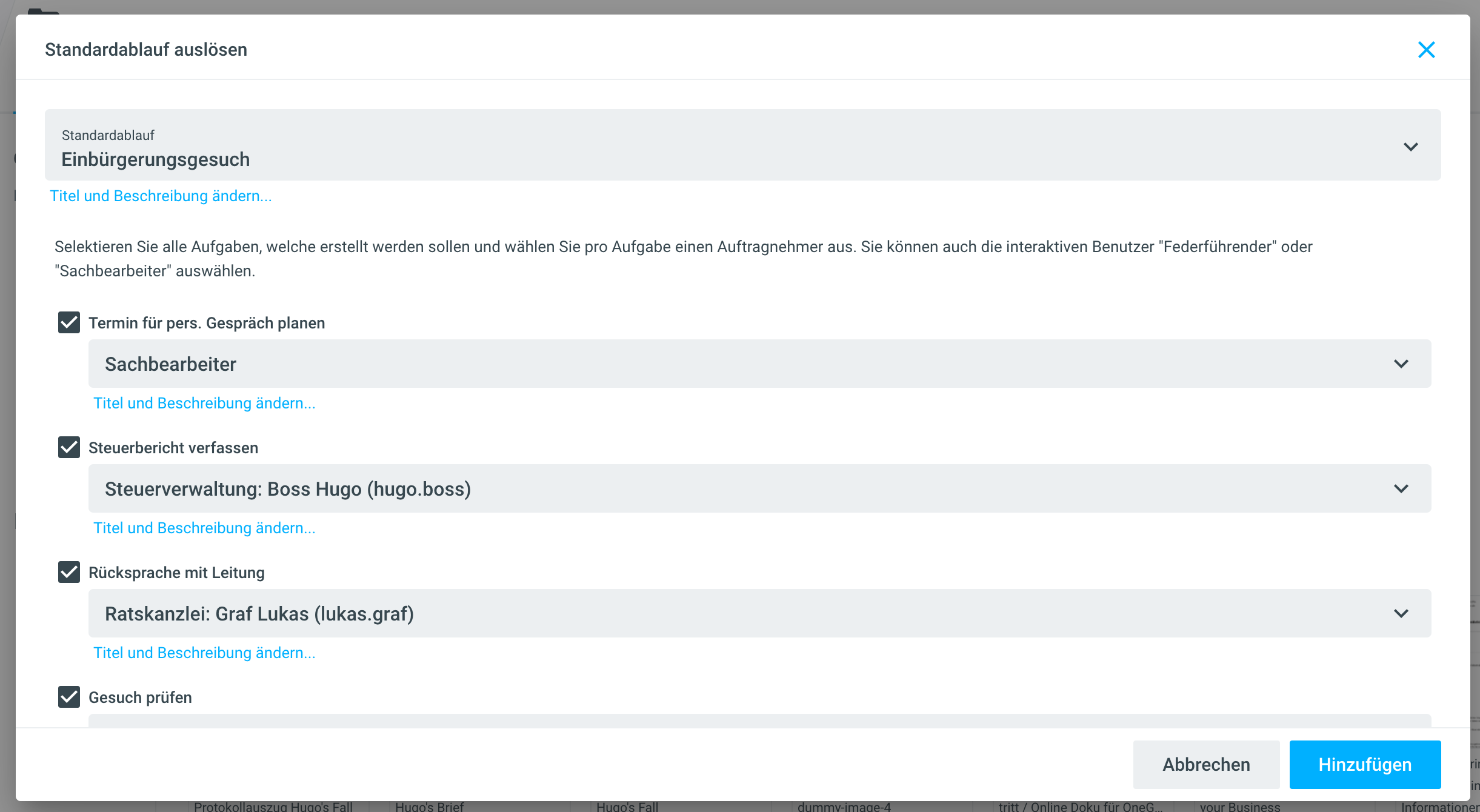Click chevron arrow of Standardablauf selector

click(1410, 147)
